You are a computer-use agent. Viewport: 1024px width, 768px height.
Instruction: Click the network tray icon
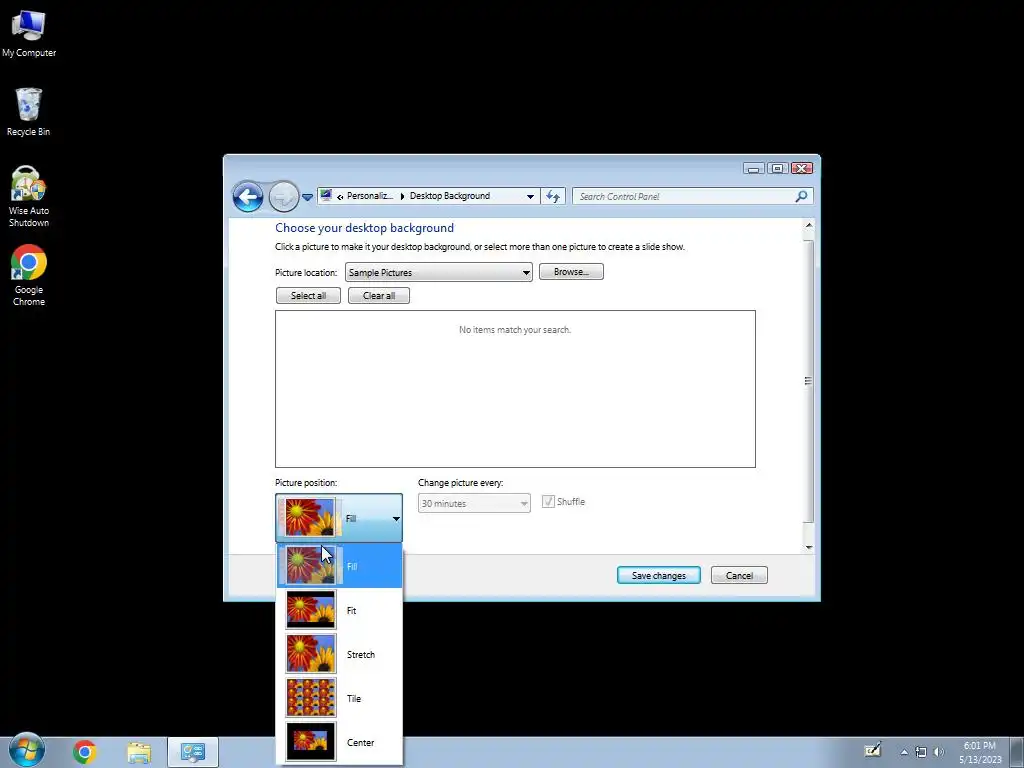tap(921, 752)
